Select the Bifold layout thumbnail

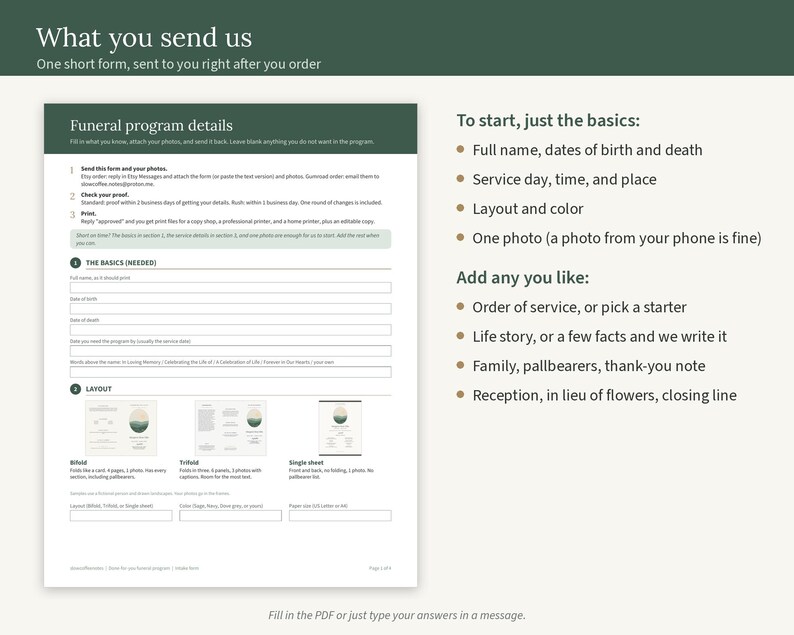point(121,428)
